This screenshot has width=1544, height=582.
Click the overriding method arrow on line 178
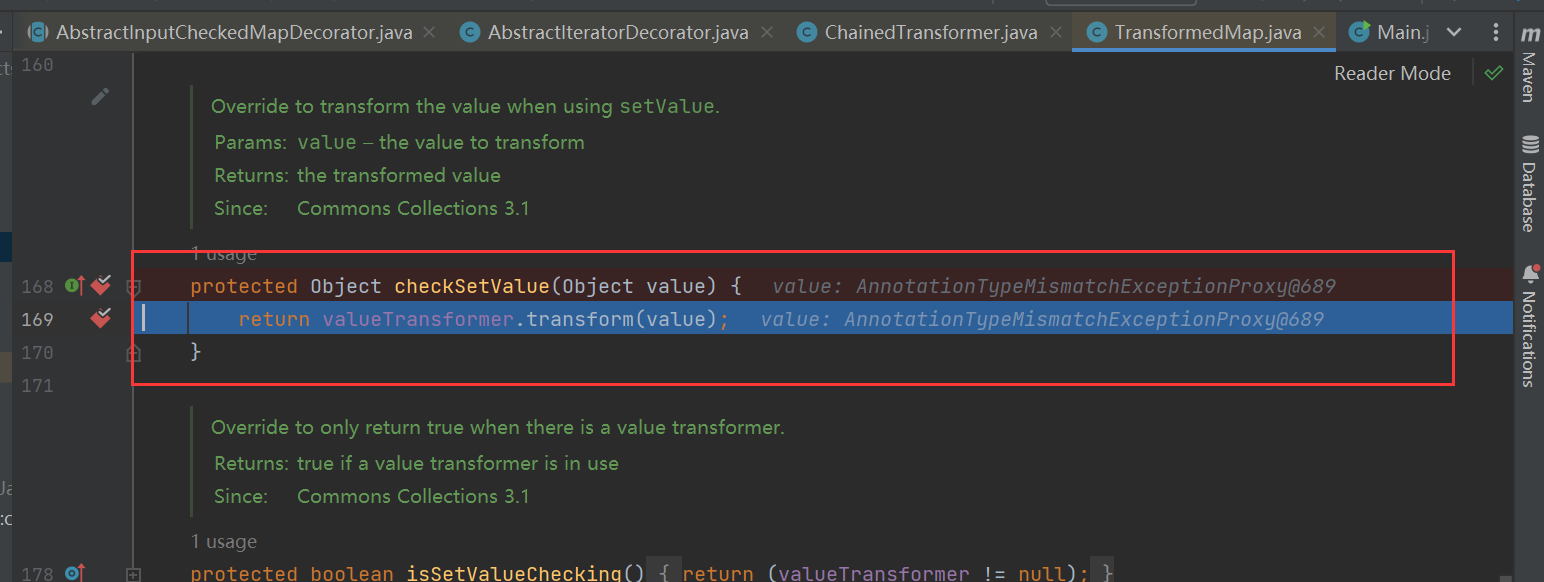click(x=74, y=572)
